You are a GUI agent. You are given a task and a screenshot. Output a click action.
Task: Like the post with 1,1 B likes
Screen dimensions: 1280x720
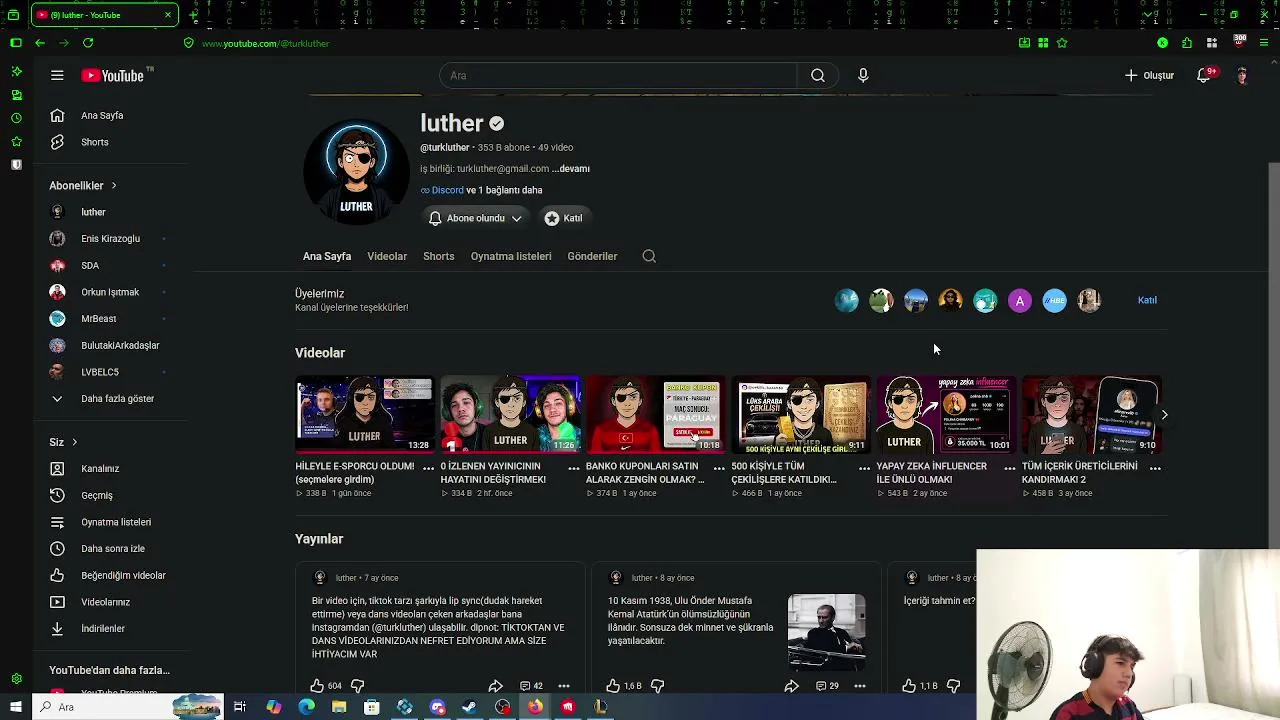tap(909, 686)
